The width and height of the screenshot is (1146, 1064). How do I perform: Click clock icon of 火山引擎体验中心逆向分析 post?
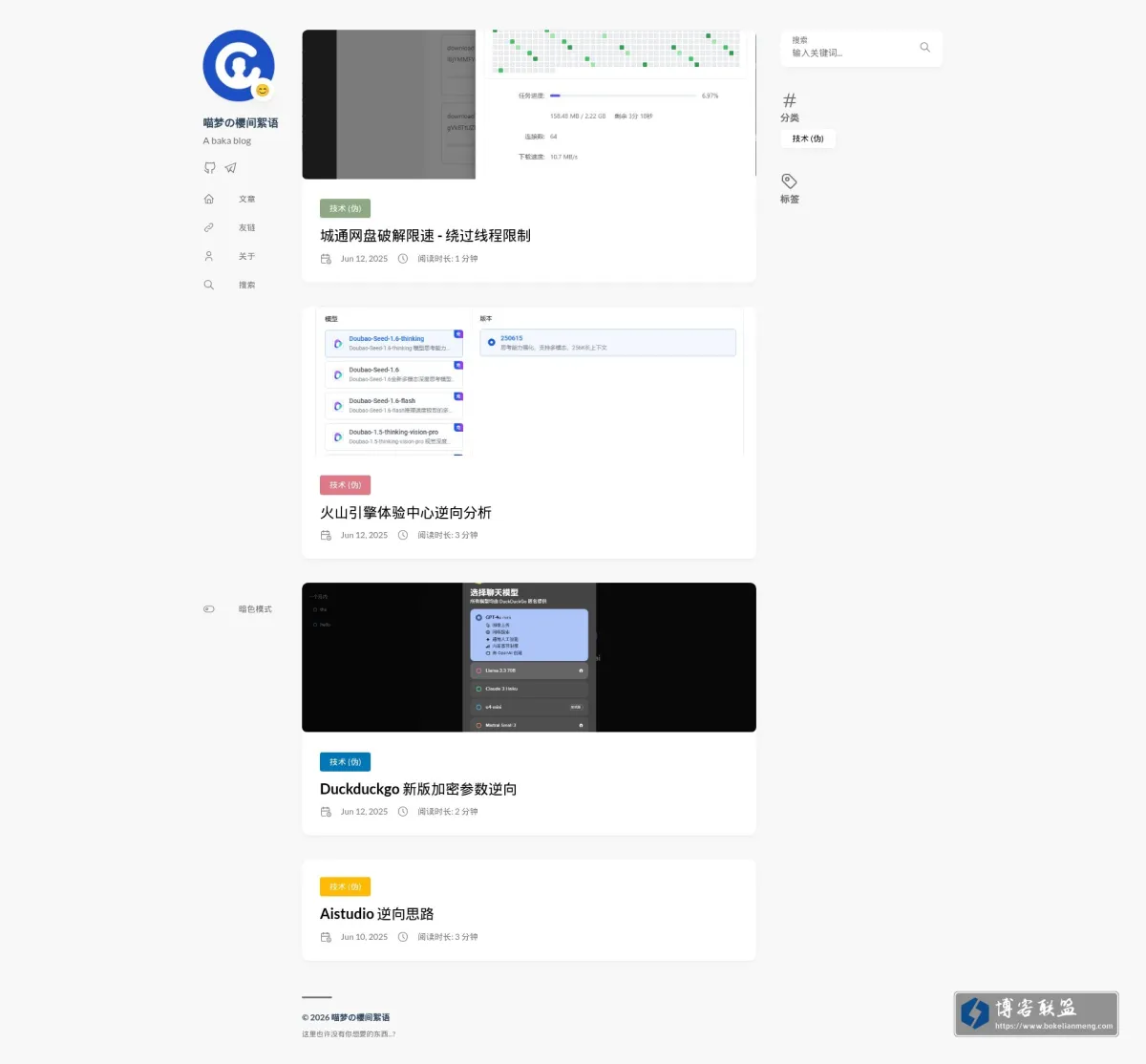pyautogui.click(x=403, y=535)
